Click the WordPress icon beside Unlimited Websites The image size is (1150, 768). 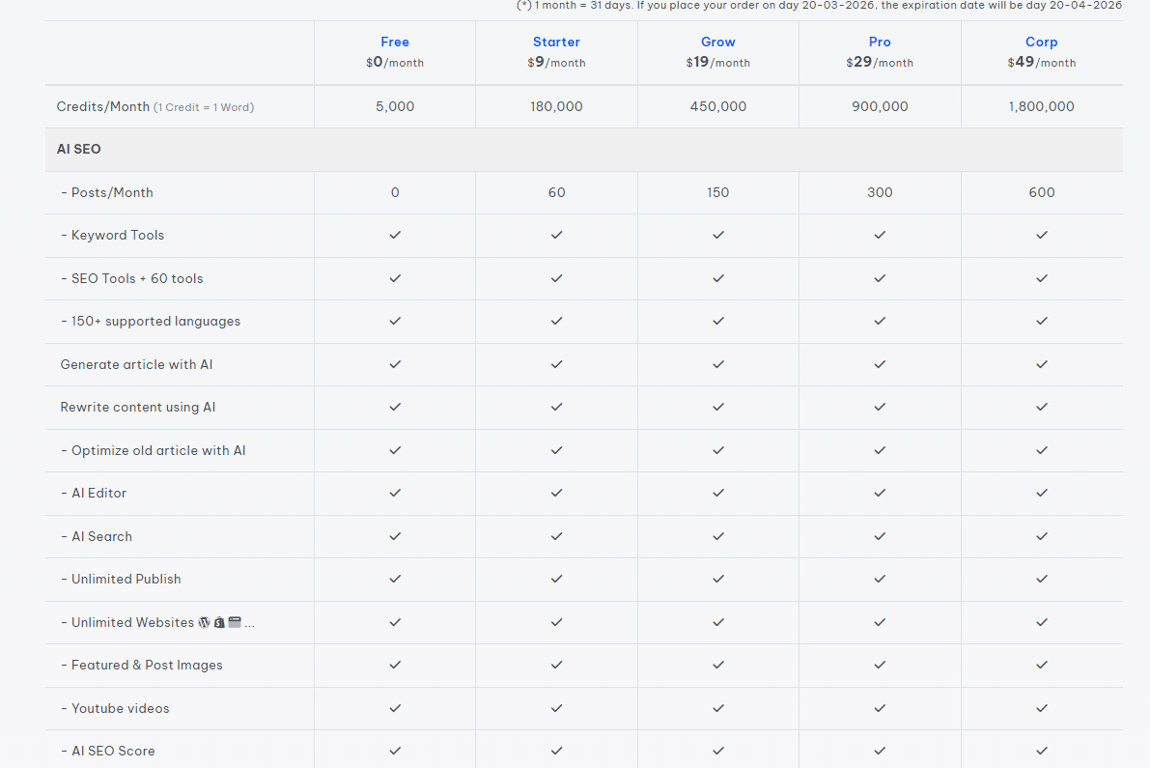click(x=204, y=622)
